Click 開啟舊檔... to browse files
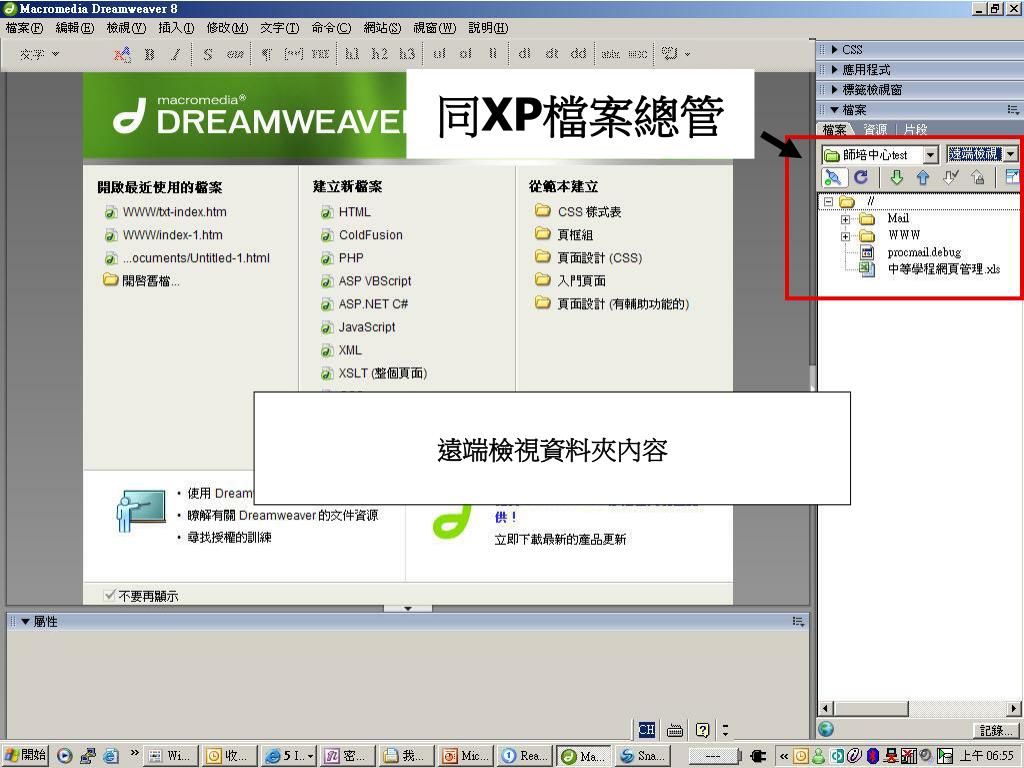Screen dimensions: 1024x768 click(x=150, y=281)
